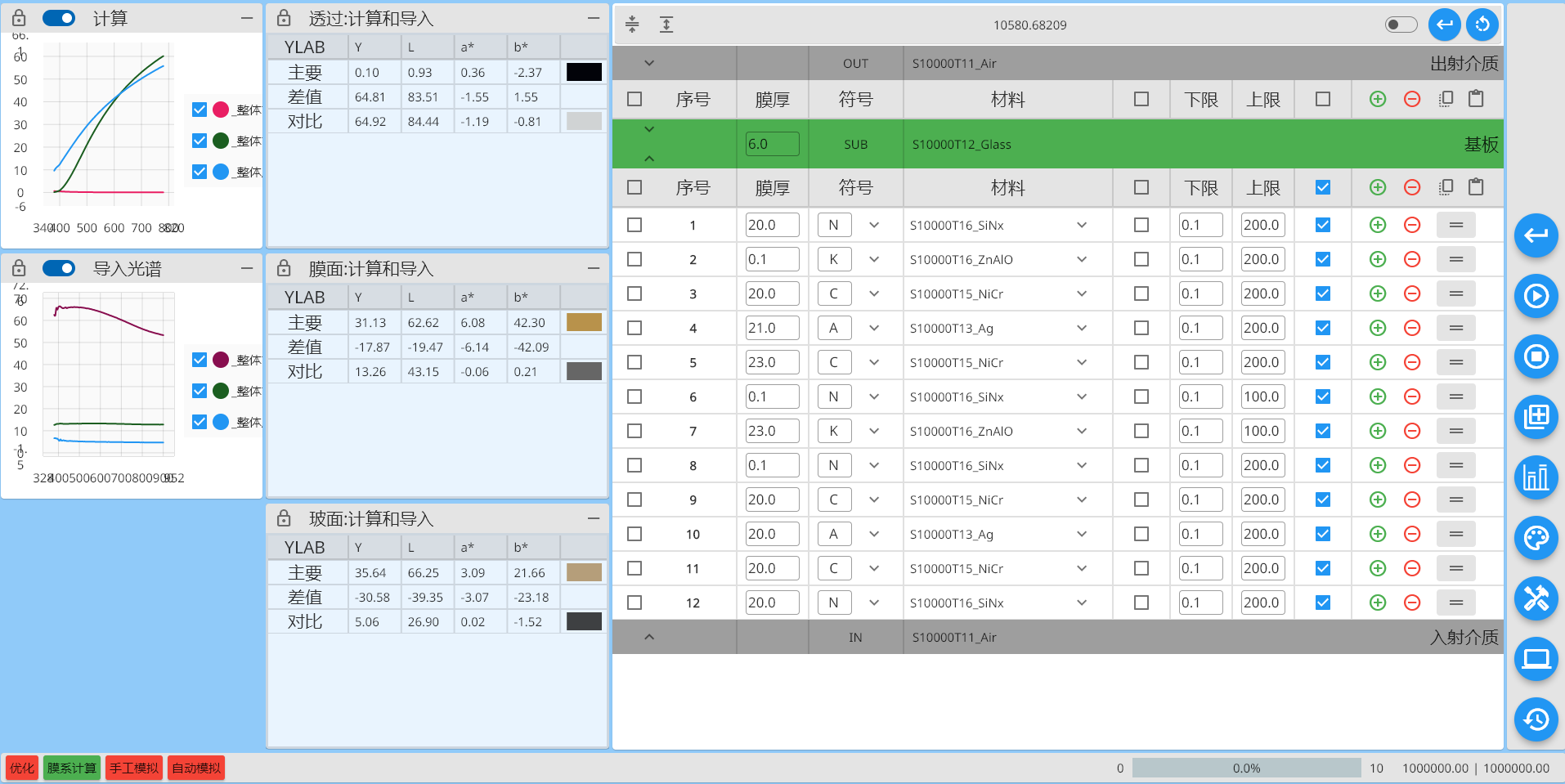1565x784 pixels.
Task: Open the tools wrench icon on right sidebar
Action: 1536,599
